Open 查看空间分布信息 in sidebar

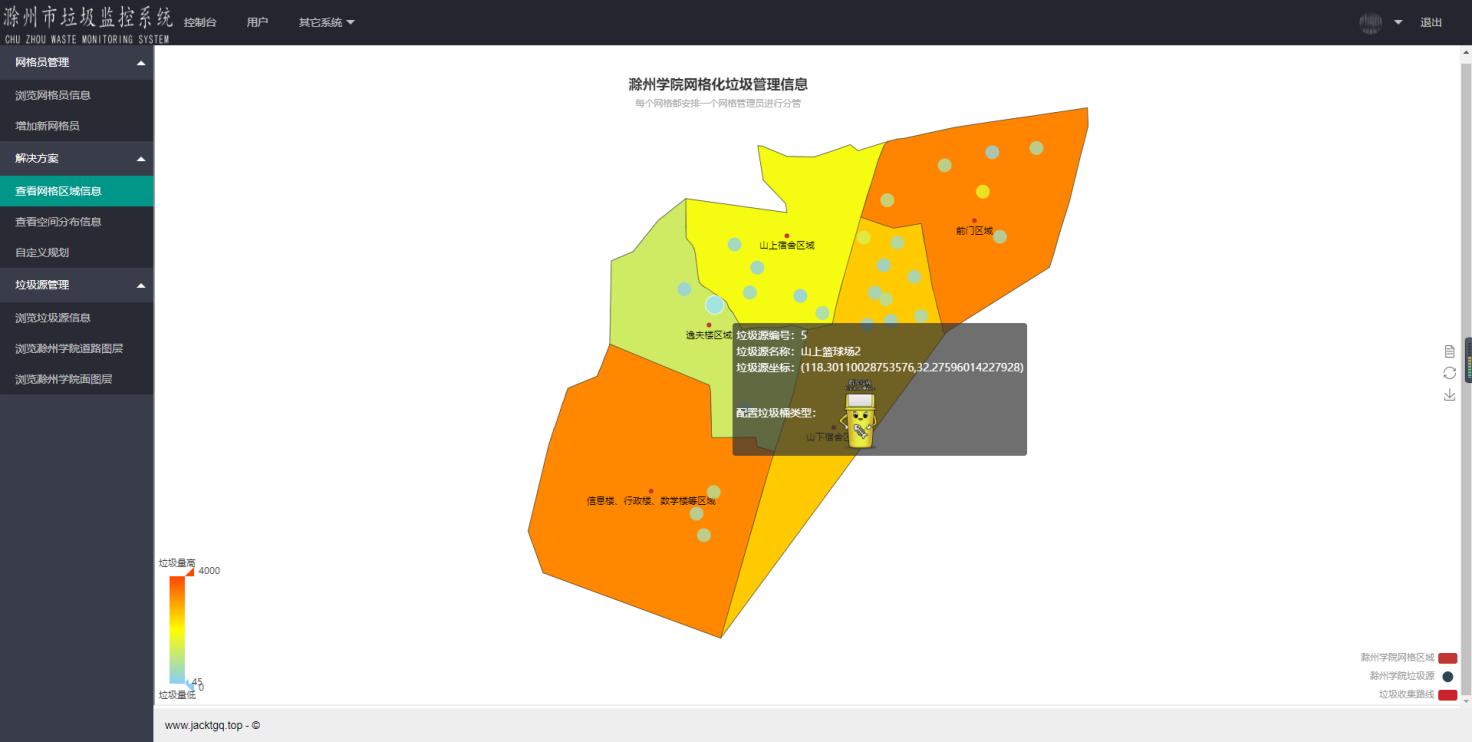[77, 222]
